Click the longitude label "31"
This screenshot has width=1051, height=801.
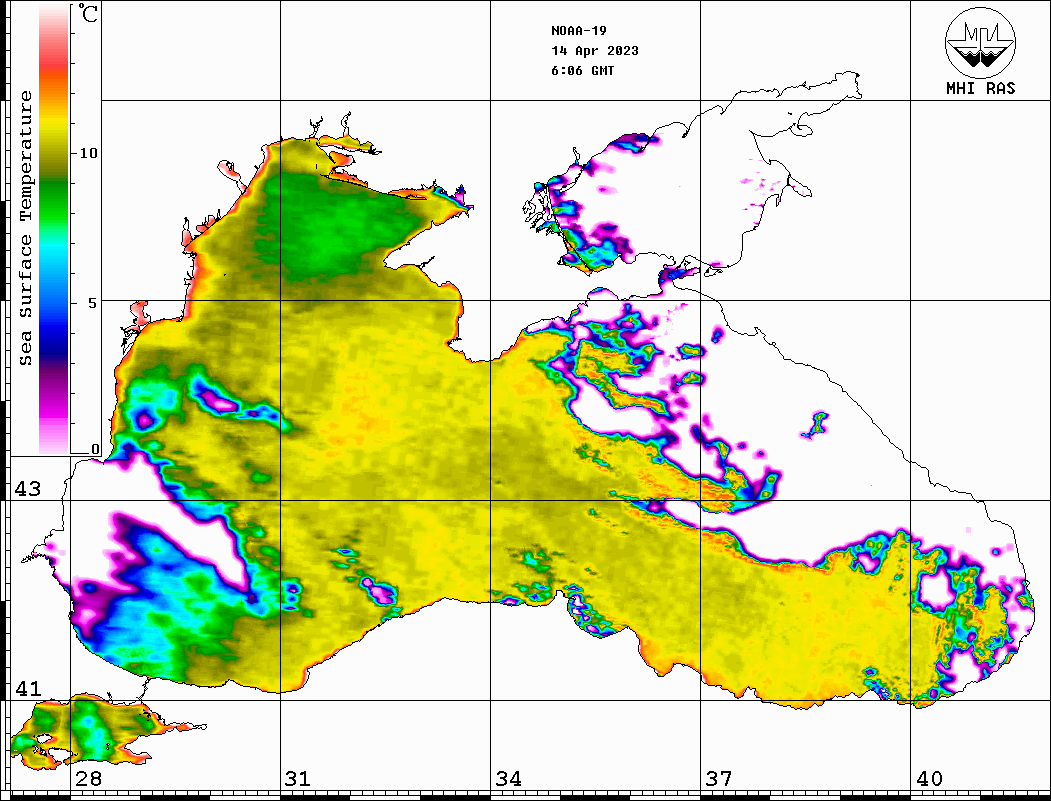tap(298, 778)
